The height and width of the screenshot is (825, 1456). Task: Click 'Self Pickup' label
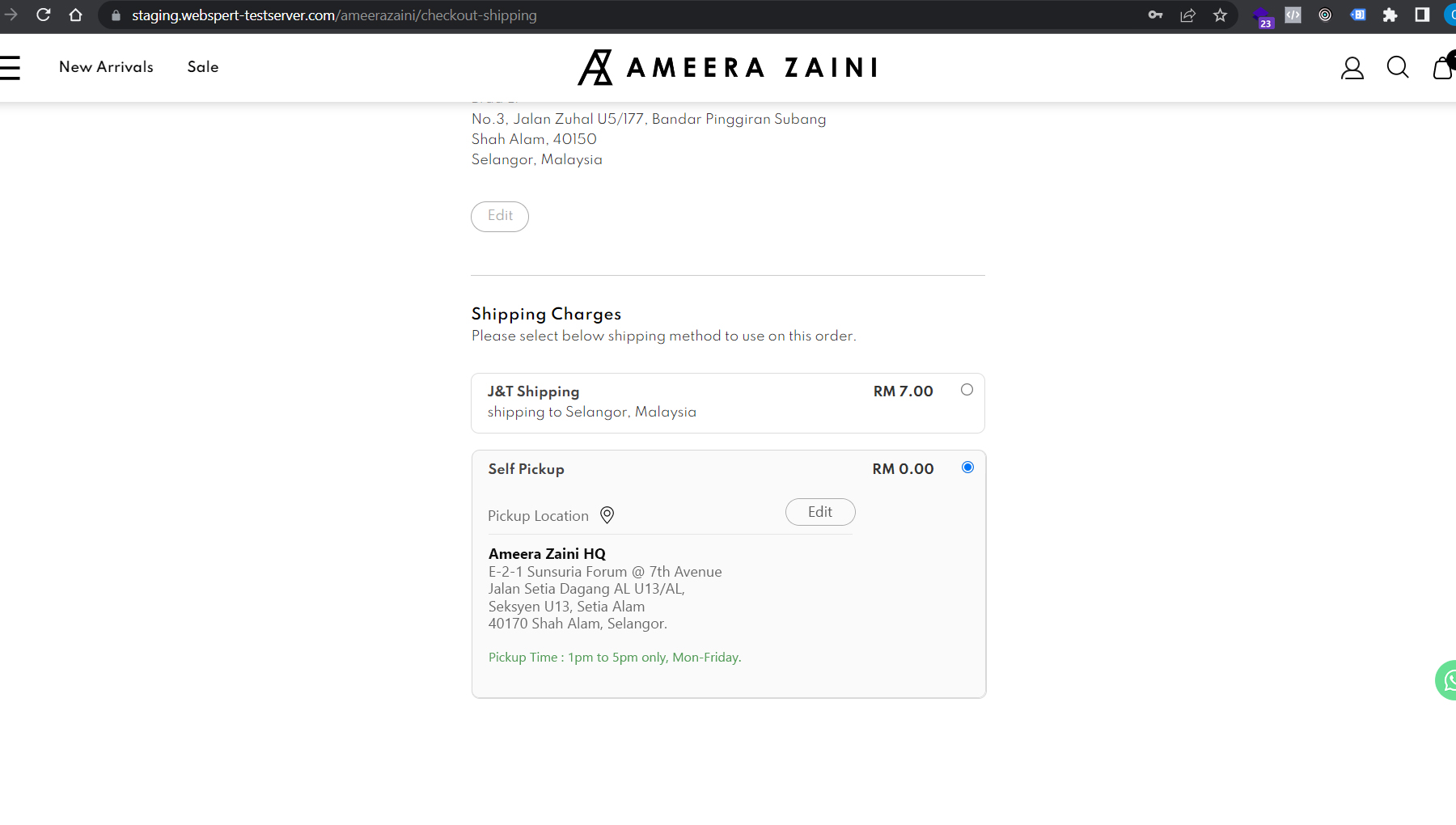(527, 469)
